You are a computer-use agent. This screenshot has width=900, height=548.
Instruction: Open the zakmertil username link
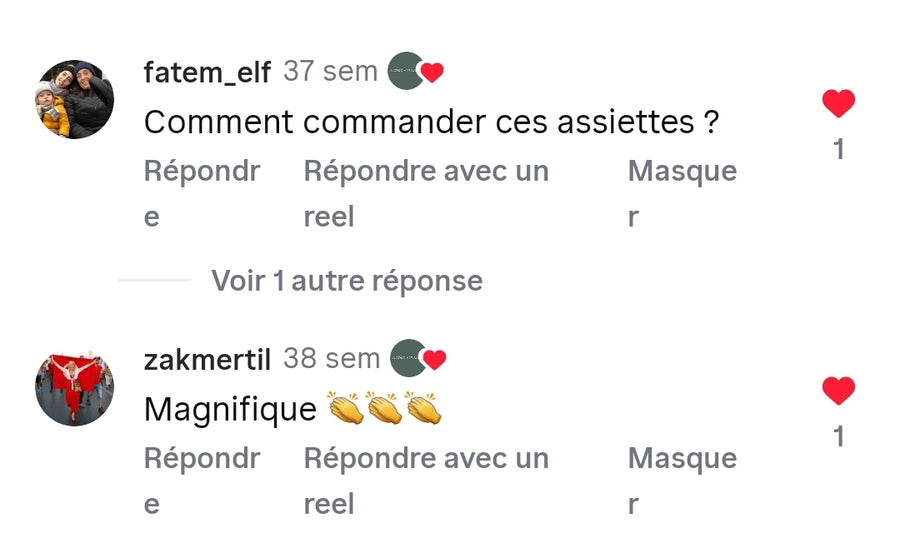click(207, 360)
